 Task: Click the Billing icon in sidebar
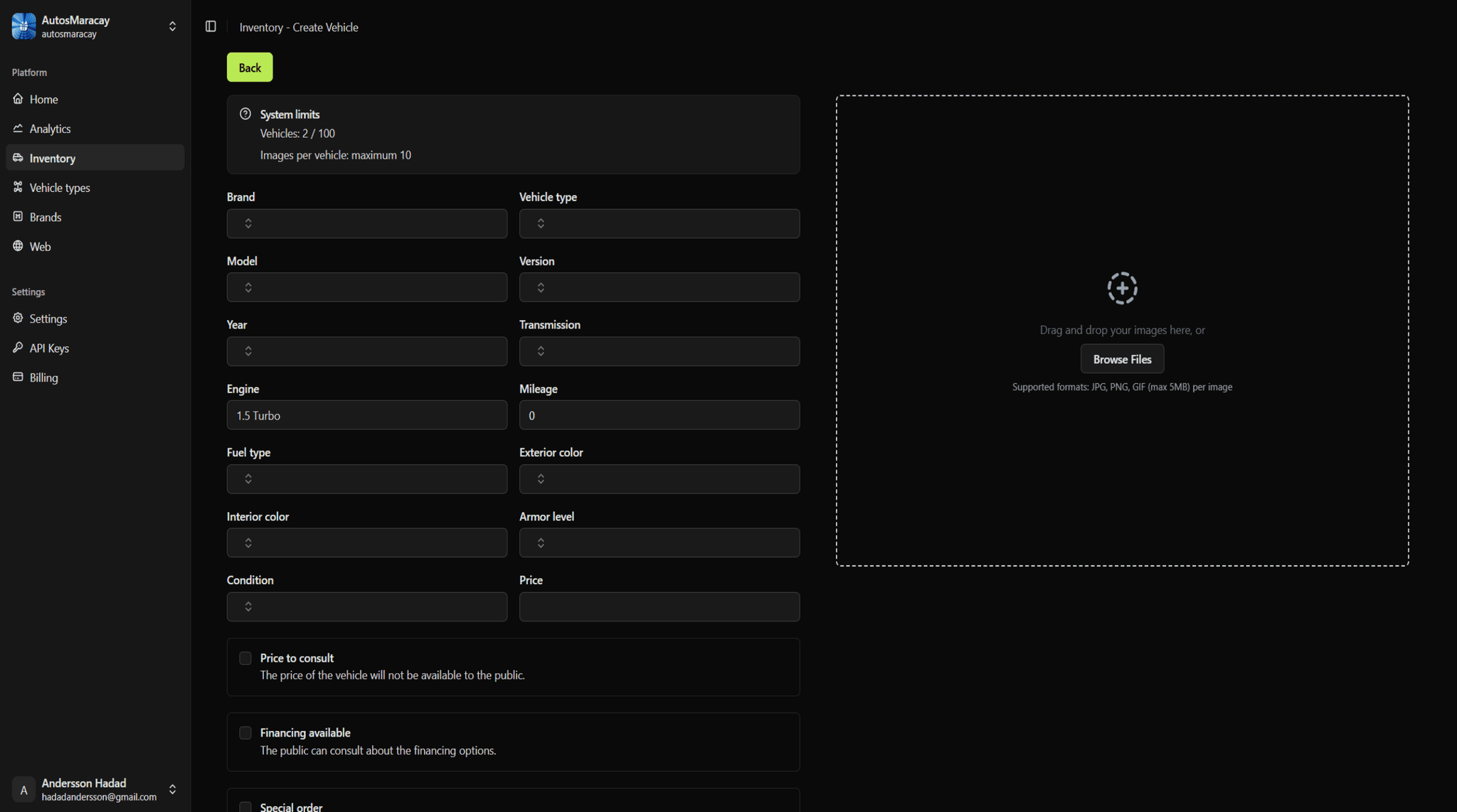18,377
